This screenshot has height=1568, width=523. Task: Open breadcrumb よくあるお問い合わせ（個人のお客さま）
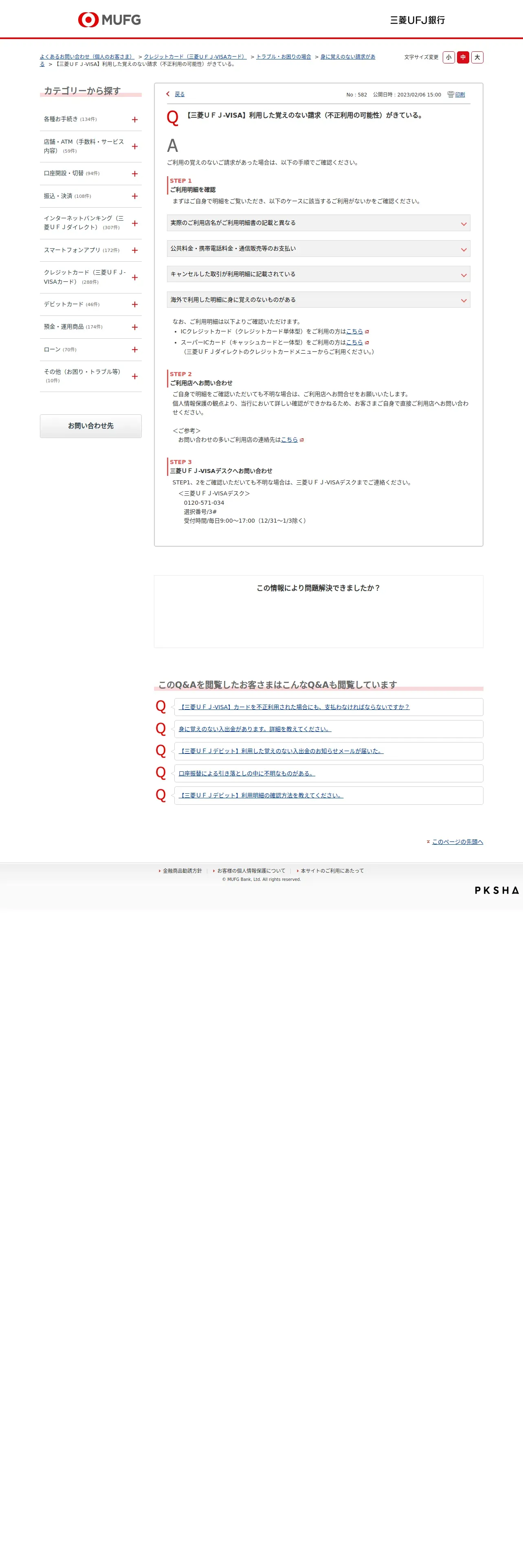[87, 57]
